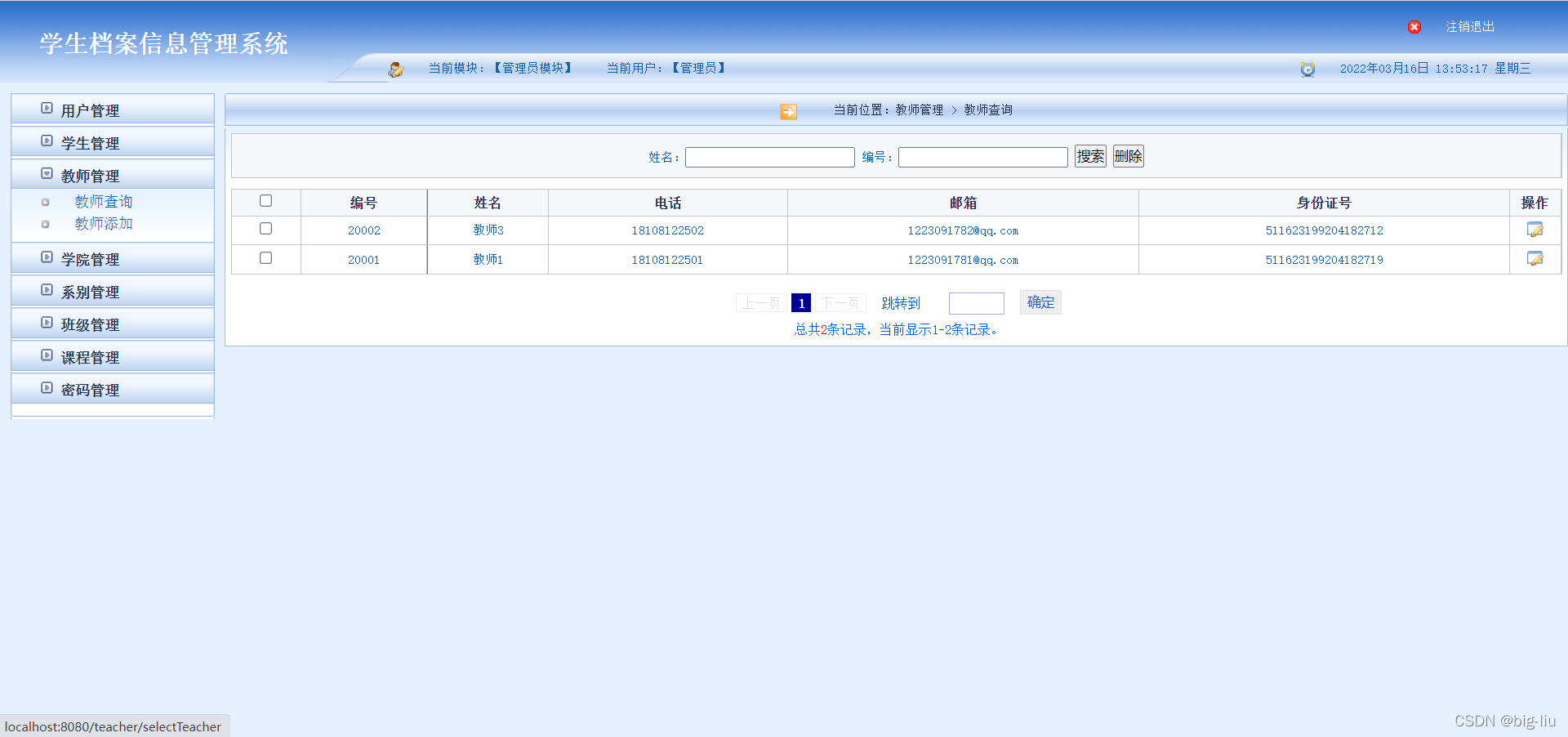Click the 确定 jump confirm button
Image resolution: width=1568 pixels, height=737 pixels.
pyautogui.click(x=1040, y=302)
